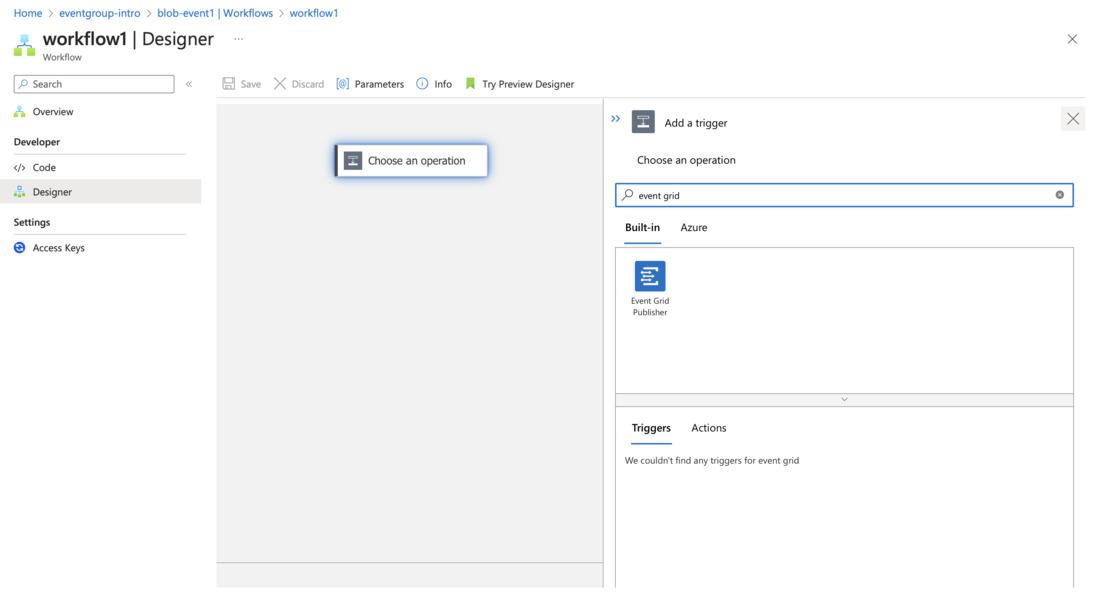Click the Discard X icon
Screen dimensions: 1100x596
click(280, 83)
